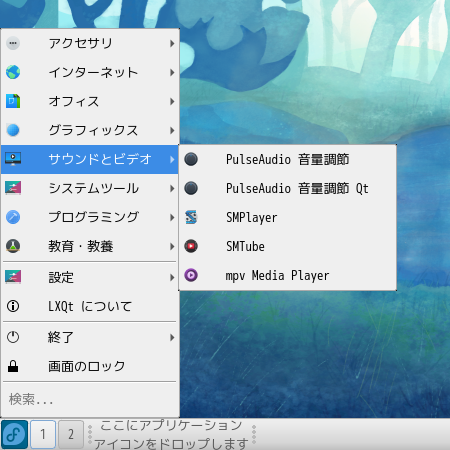The width and height of the screenshot is (450, 450).
Task: Click the Fedora start menu button icon
Action: [x=14, y=435]
